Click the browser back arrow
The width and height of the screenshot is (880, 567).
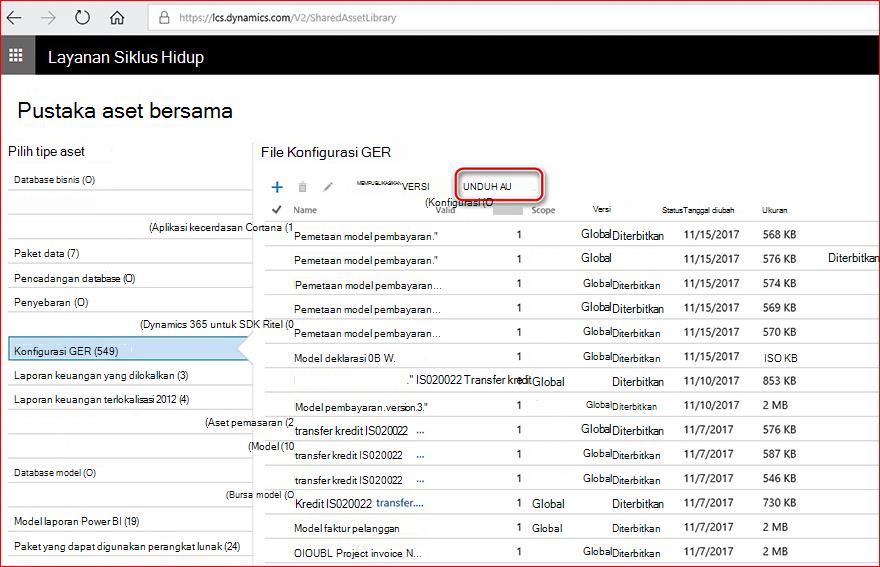14,17
